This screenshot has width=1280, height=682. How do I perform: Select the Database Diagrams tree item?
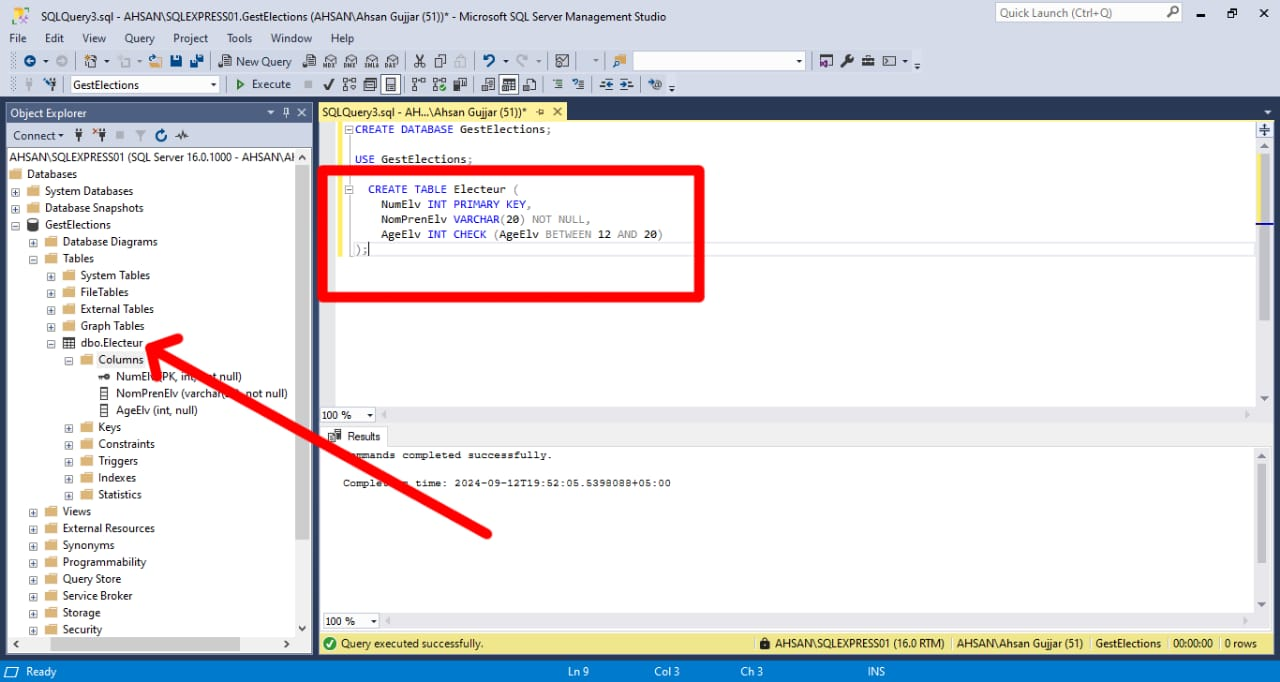[x=110, y=242]
